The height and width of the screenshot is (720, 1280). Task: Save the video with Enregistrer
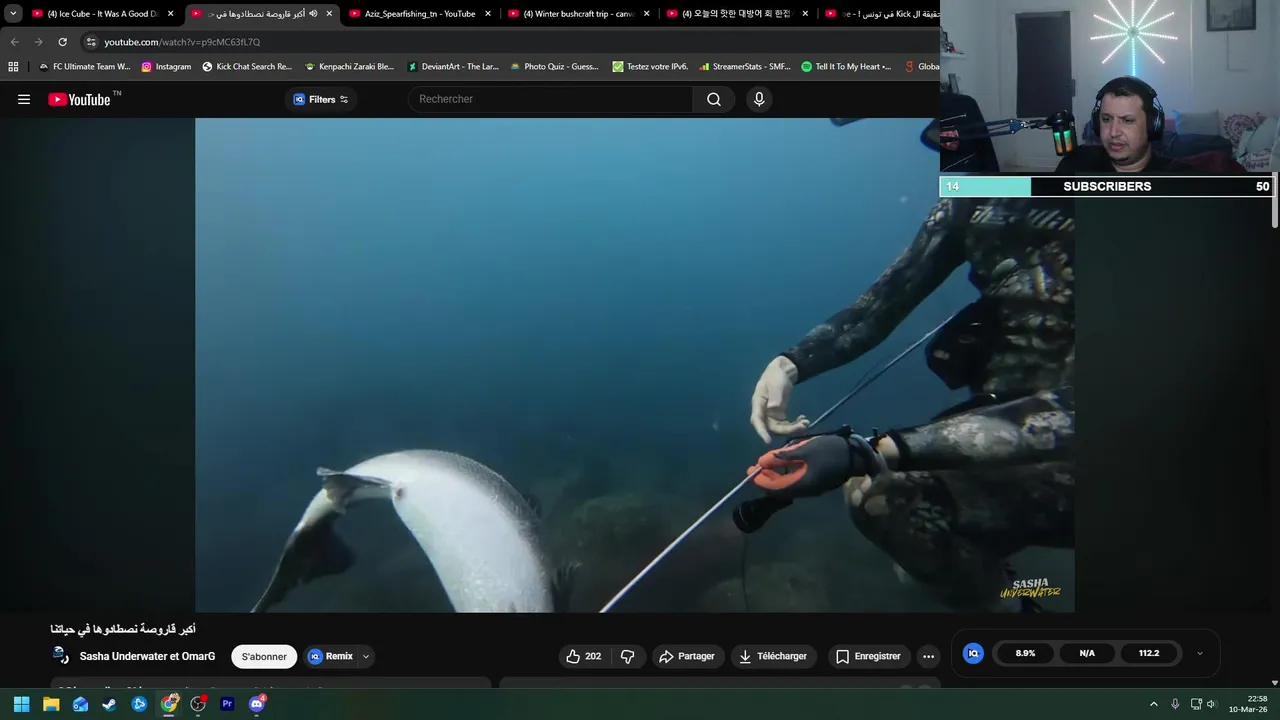pyautogui.click(x=868, y=656)
